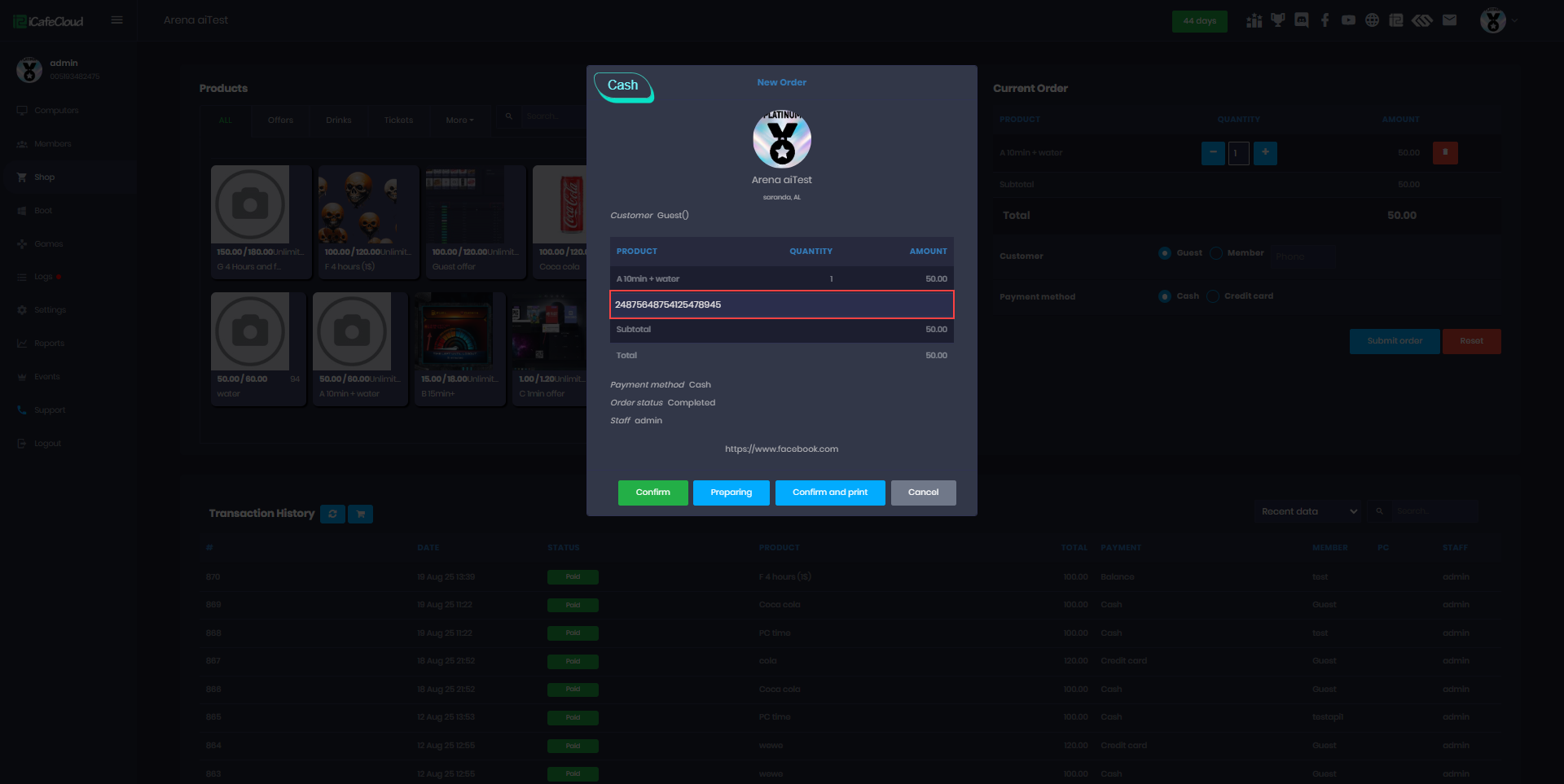Open the globe website icon
This screenshot has height=784, width=1564.
coord(1373,20)
